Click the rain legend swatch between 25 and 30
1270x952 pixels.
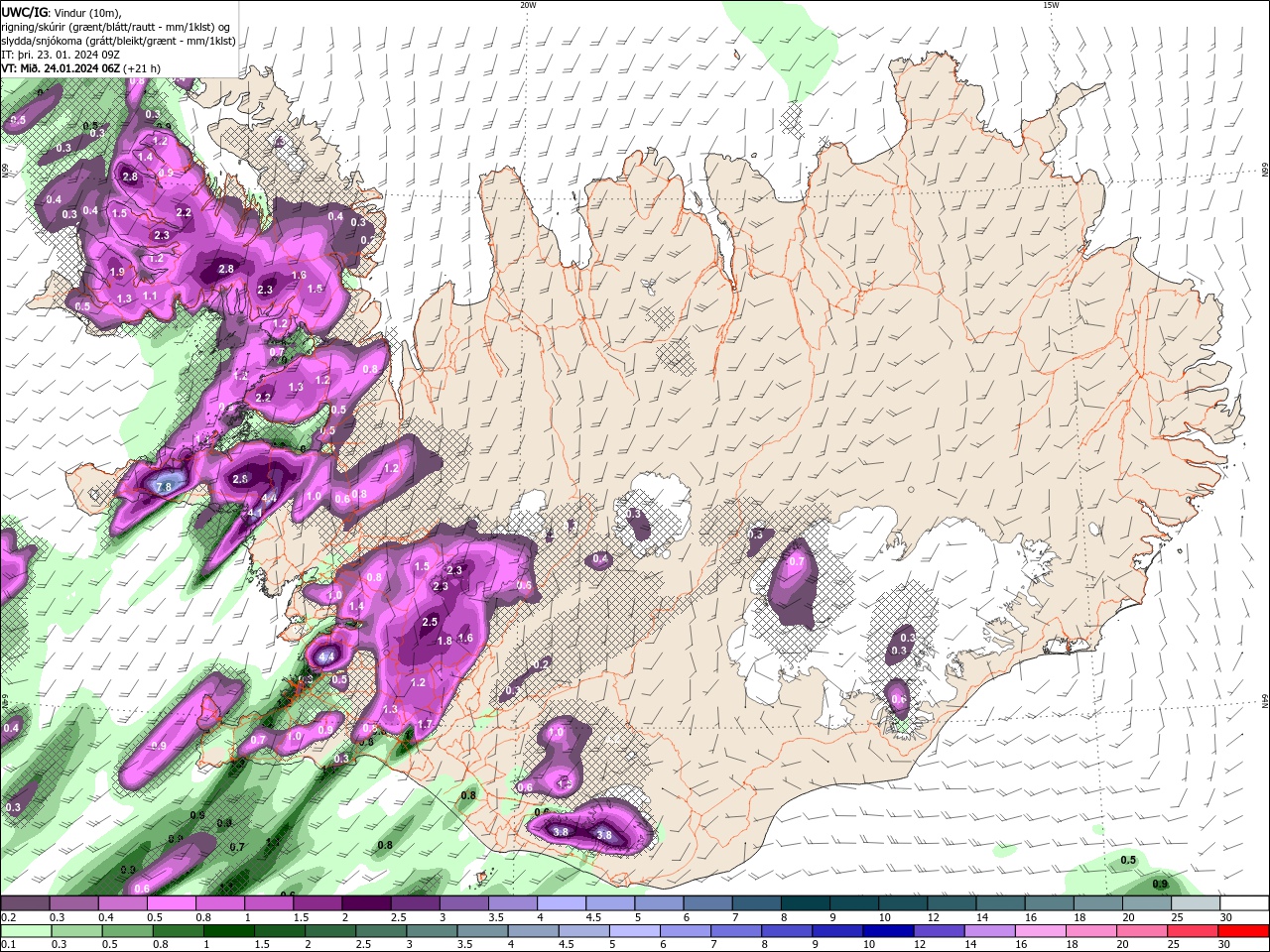[1195, 930]
